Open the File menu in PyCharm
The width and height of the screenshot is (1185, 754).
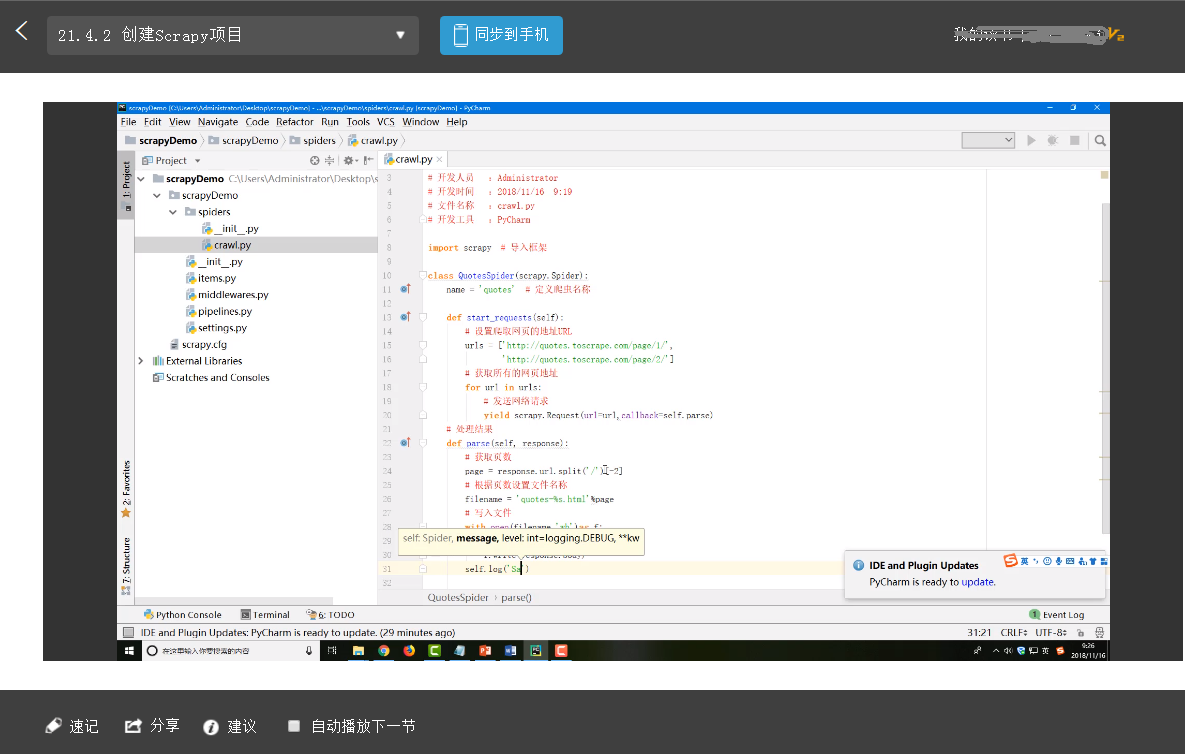(x=128, y=122)
